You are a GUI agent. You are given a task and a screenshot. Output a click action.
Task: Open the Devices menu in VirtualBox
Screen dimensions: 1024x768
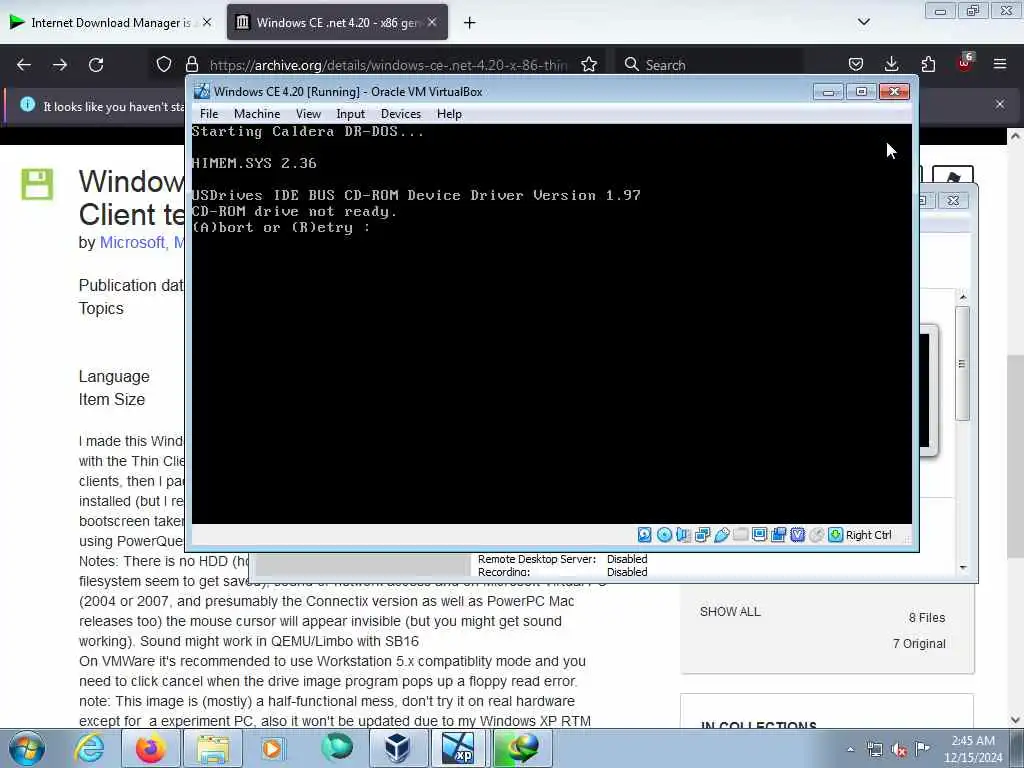[401, 114]
